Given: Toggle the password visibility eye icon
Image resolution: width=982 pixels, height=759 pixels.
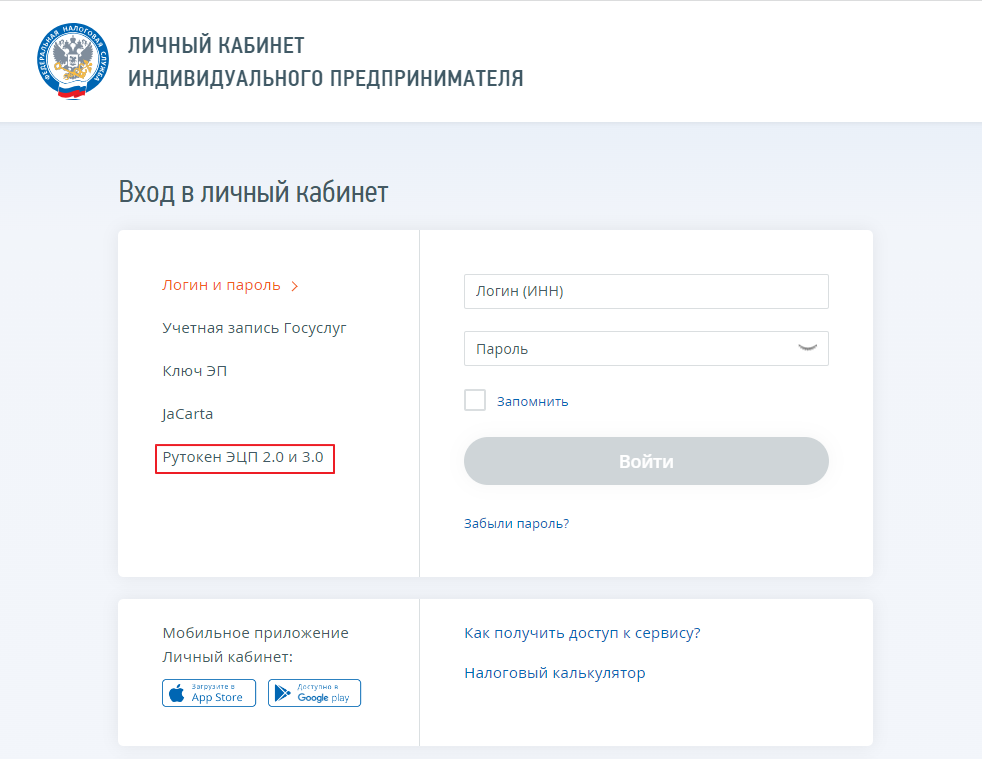Looking at the screenshot, I should pyautogui.click(x=807, y=348).
